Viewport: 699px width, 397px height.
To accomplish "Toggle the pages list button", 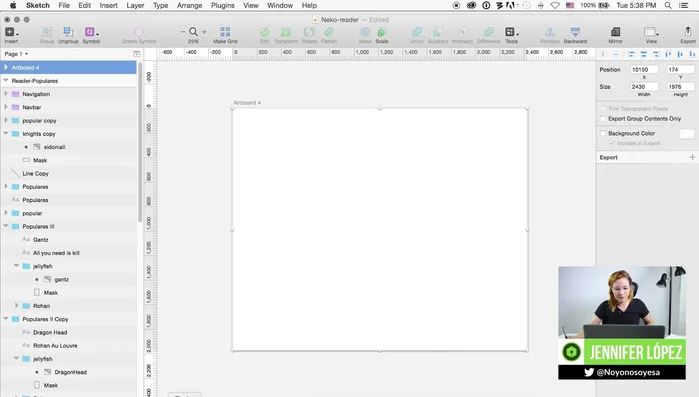I will point(136,54).
